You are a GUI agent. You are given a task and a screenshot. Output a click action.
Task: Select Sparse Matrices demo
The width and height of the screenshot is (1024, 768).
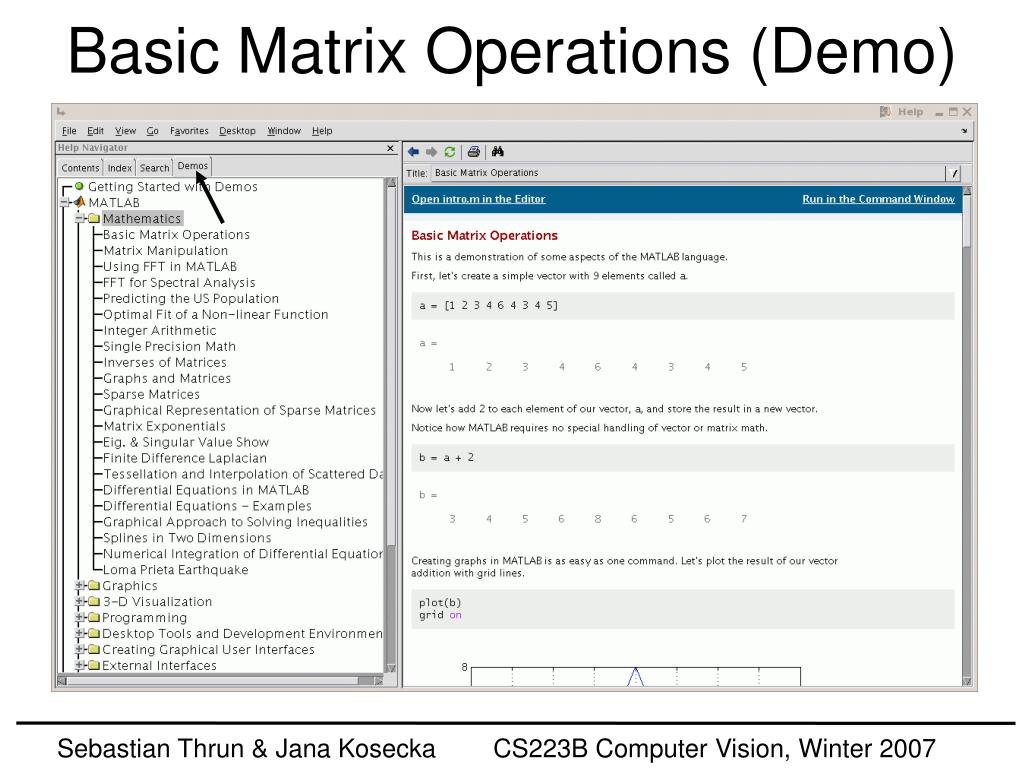pyautogui.click(x=151, y=394)
